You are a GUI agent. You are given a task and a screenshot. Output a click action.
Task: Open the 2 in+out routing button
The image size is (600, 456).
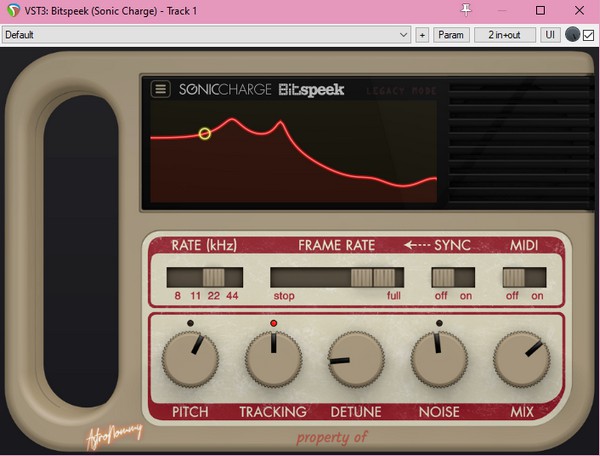click(x=504, y=35)
